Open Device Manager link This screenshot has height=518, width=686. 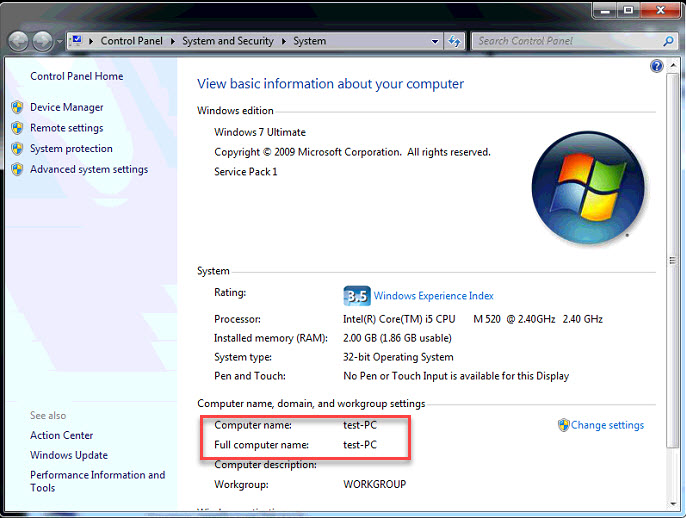66,107
